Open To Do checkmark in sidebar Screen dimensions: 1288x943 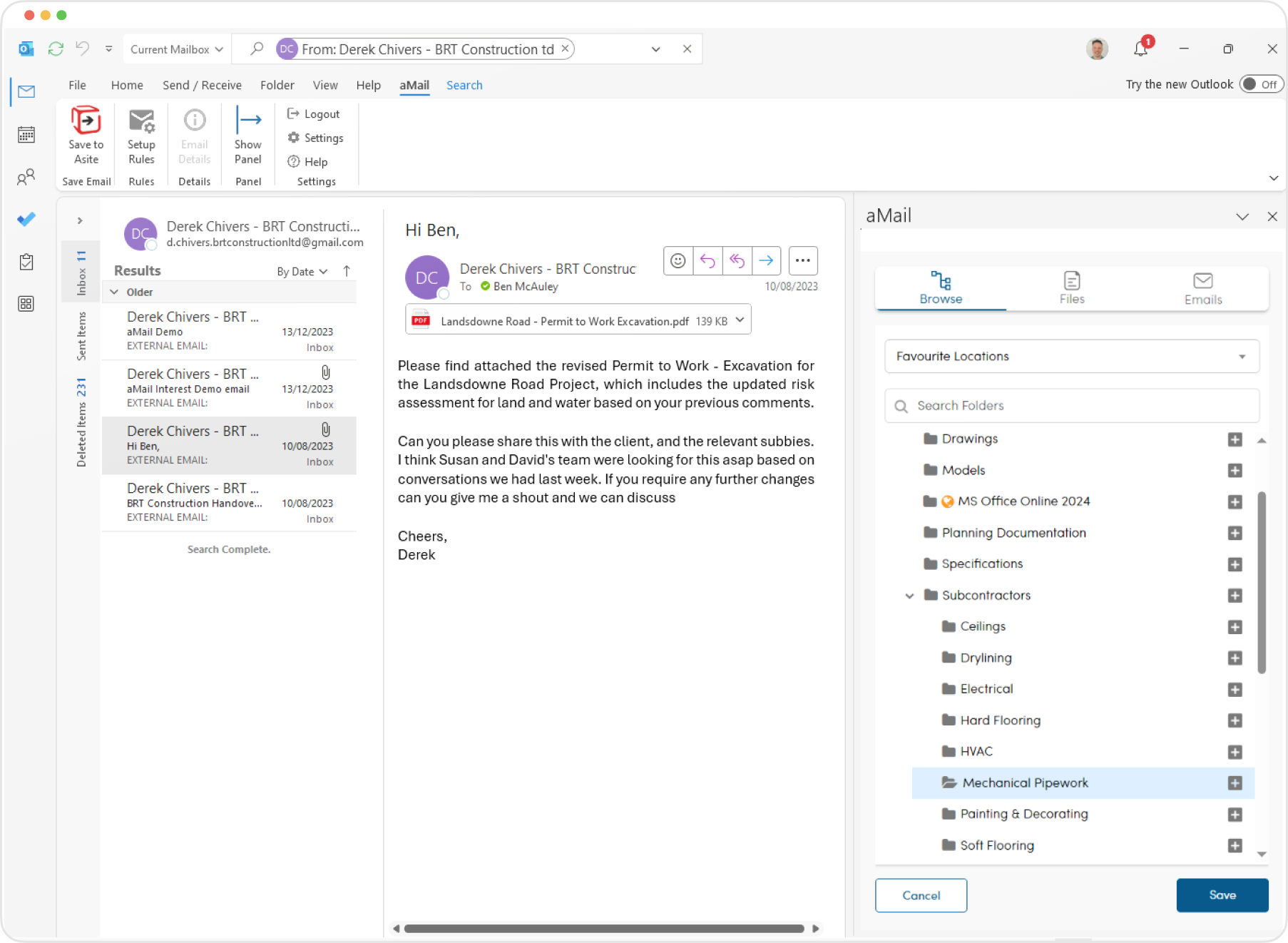pos(26,219)
